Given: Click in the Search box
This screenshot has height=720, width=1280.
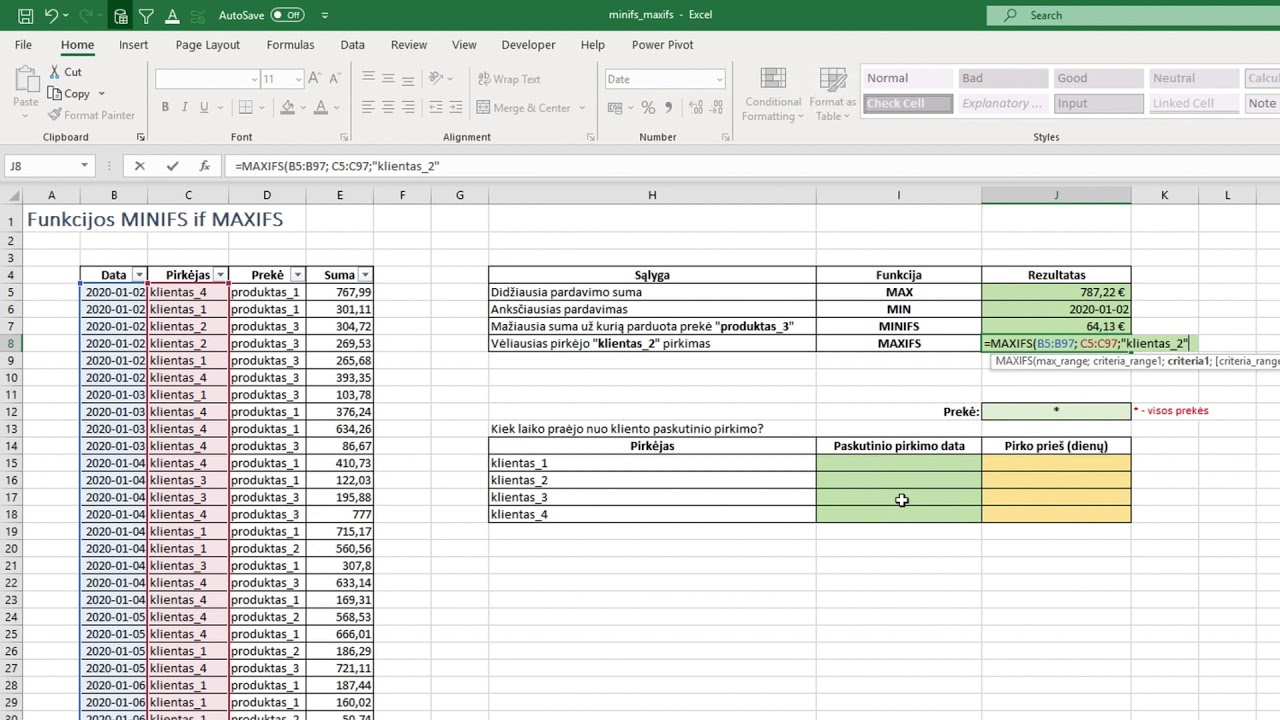Looking at the screenshot, I should (1132, 15).
